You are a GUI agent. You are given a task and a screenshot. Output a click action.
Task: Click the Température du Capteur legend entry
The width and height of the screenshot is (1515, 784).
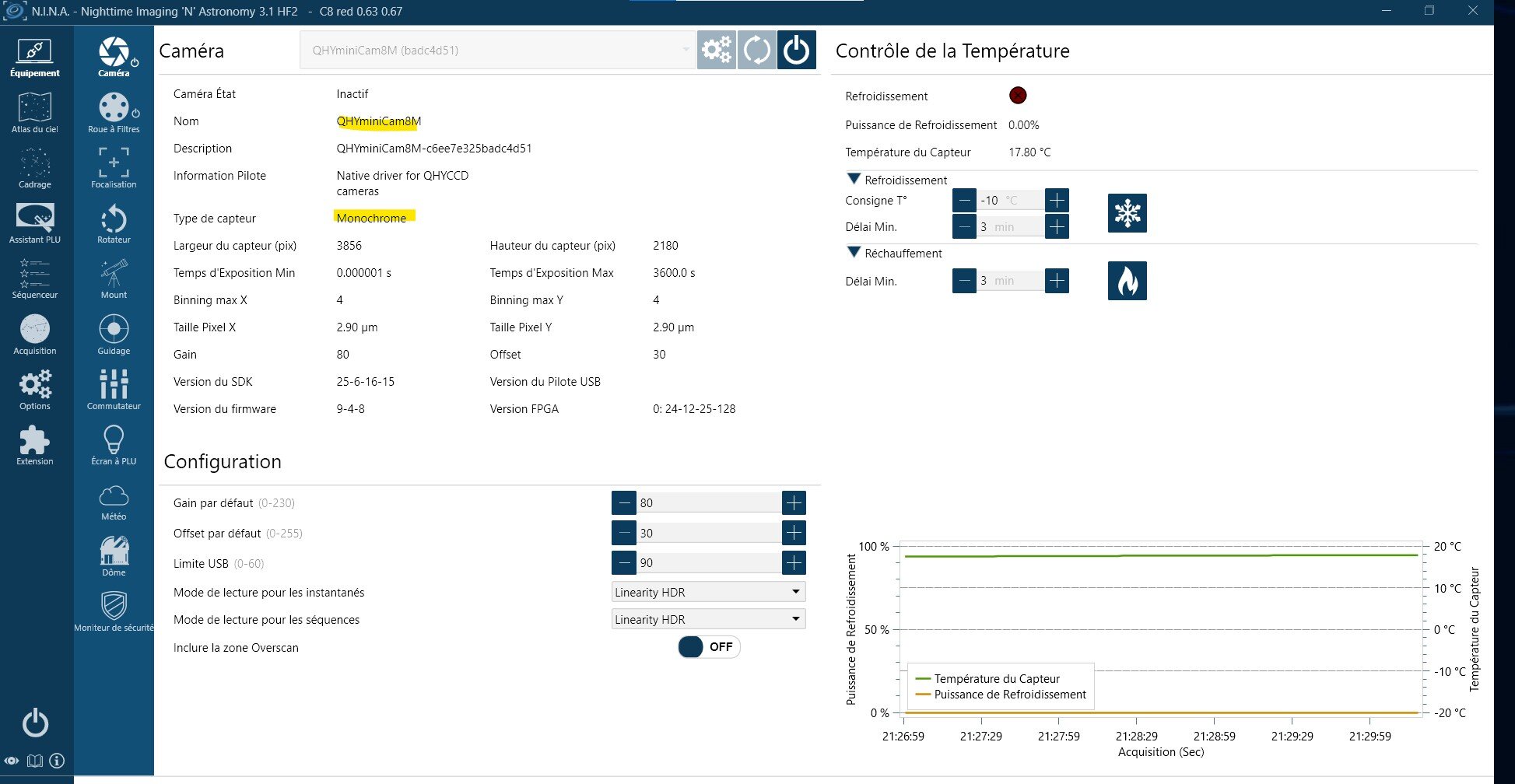(x=988, y=679)
